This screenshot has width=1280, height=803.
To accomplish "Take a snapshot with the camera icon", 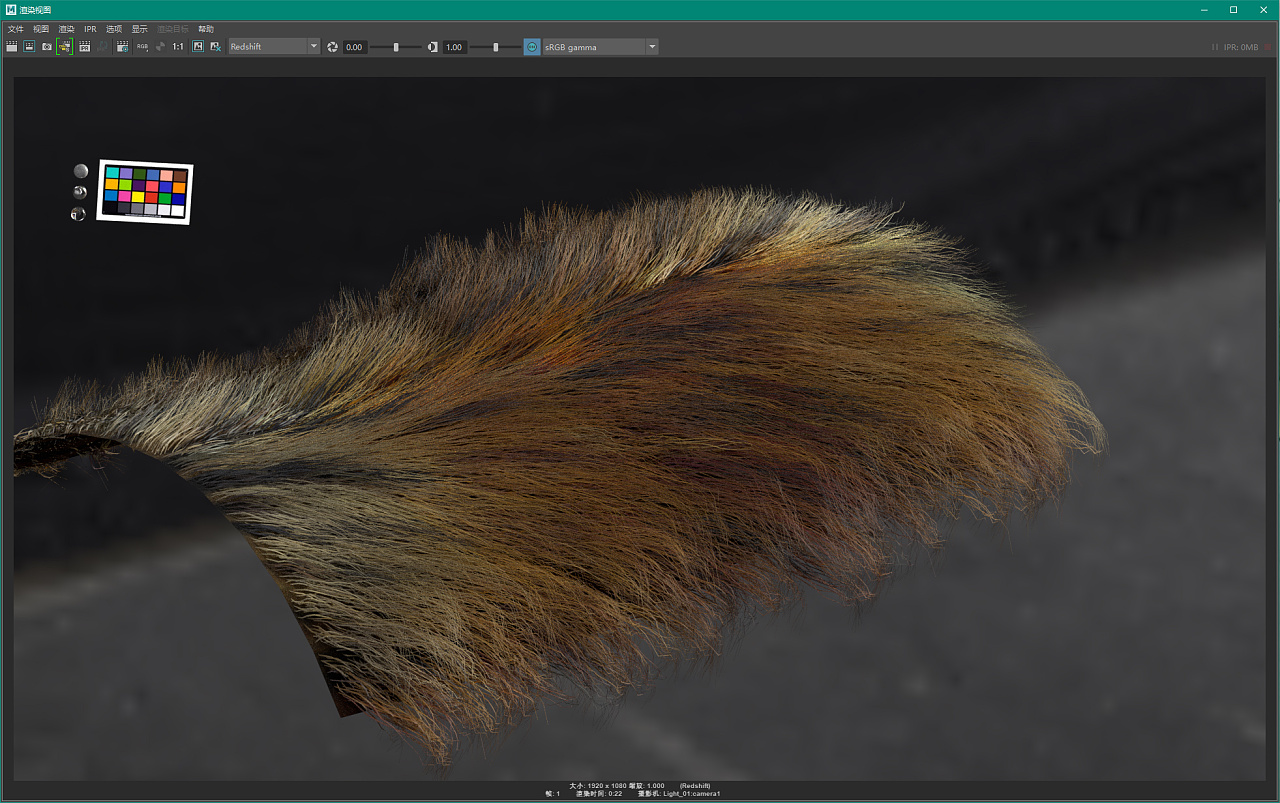I will [x=47, y=47].
